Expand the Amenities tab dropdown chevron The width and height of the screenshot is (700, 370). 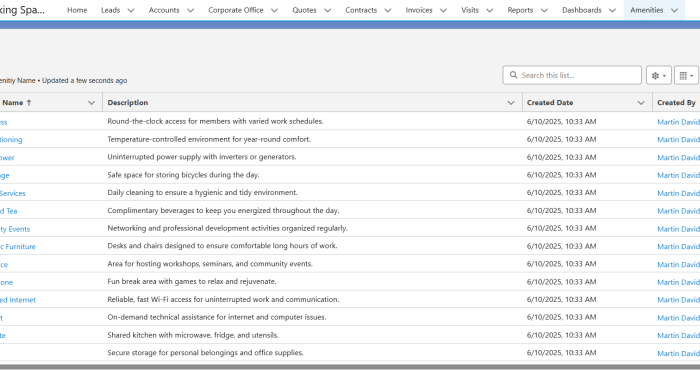click(674, 10)
